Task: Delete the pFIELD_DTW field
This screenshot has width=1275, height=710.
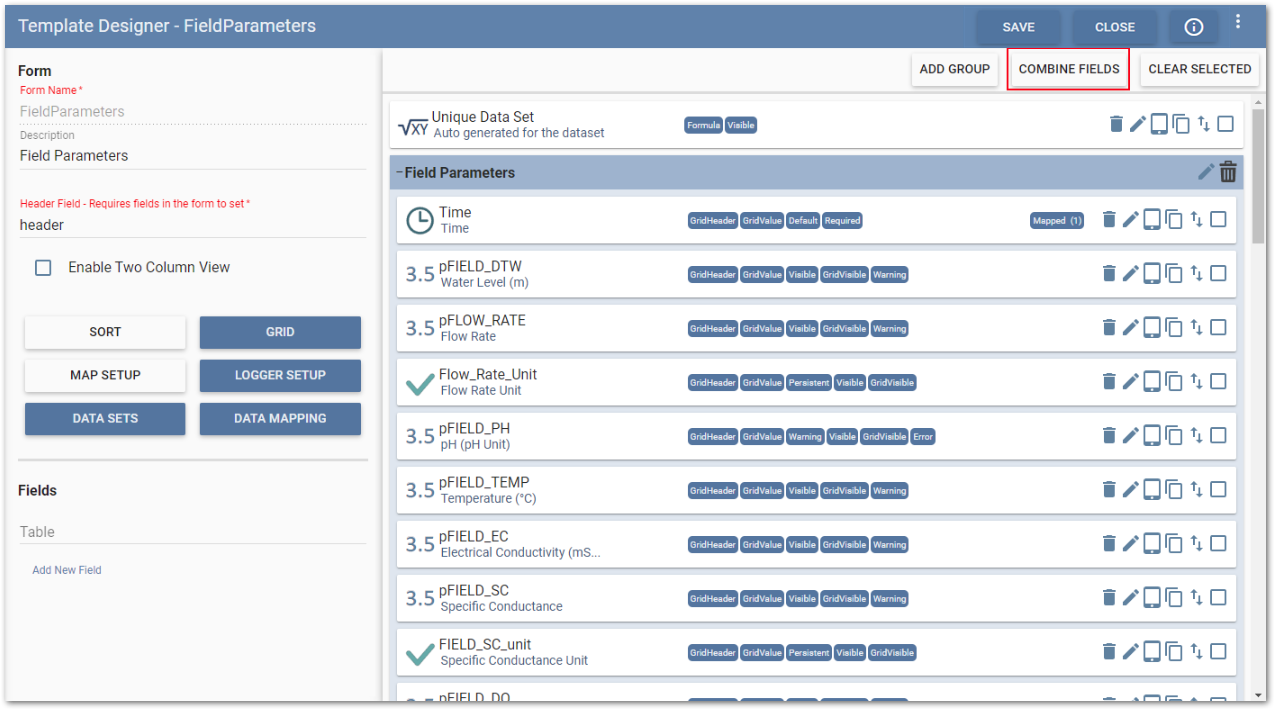Action: click(1109, 273)
